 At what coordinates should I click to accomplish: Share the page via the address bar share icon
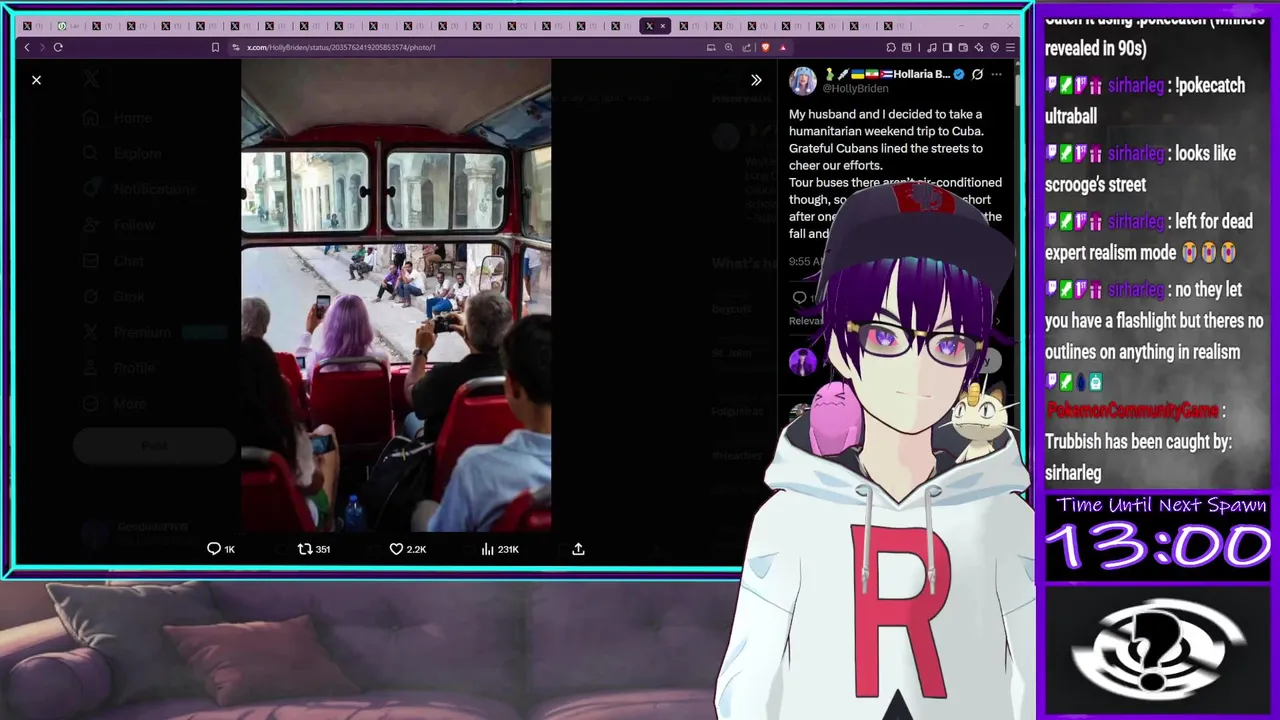click(x=746, y=47)
